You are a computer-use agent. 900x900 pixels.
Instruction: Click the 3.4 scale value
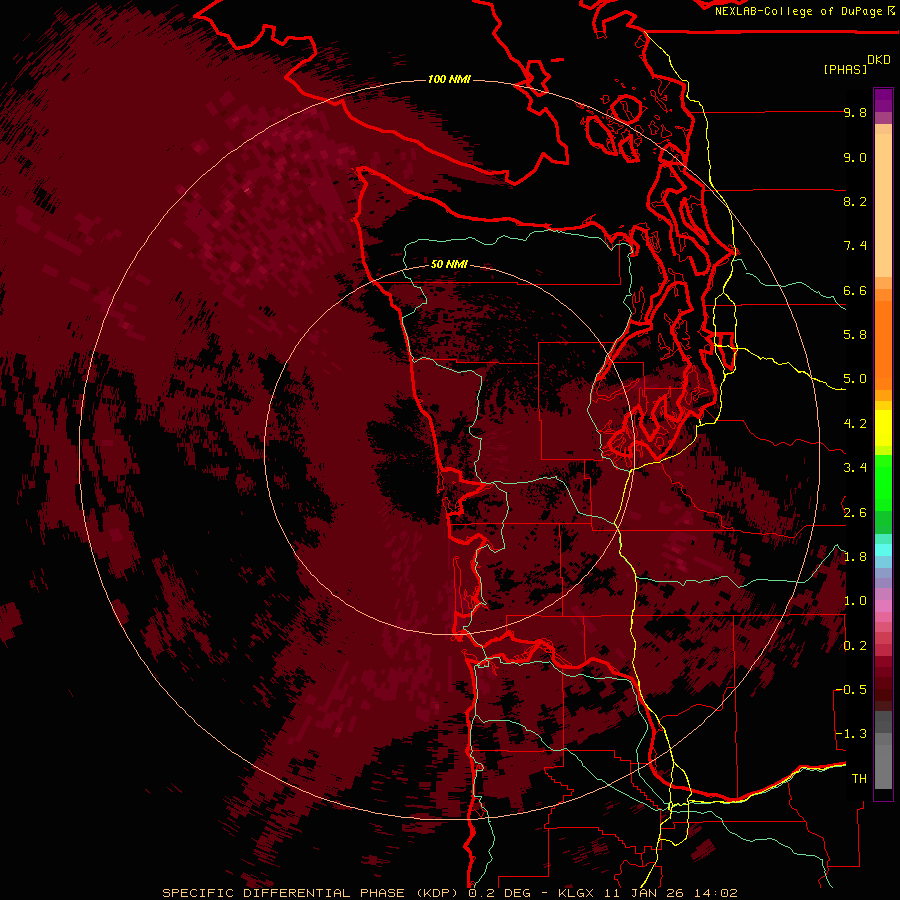coord(855,468)
